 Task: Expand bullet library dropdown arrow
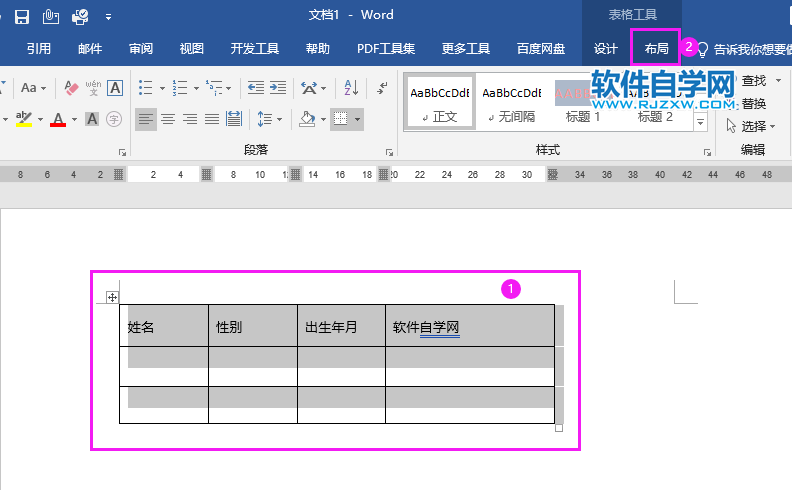pyautogui.click(x=162, y=89)
